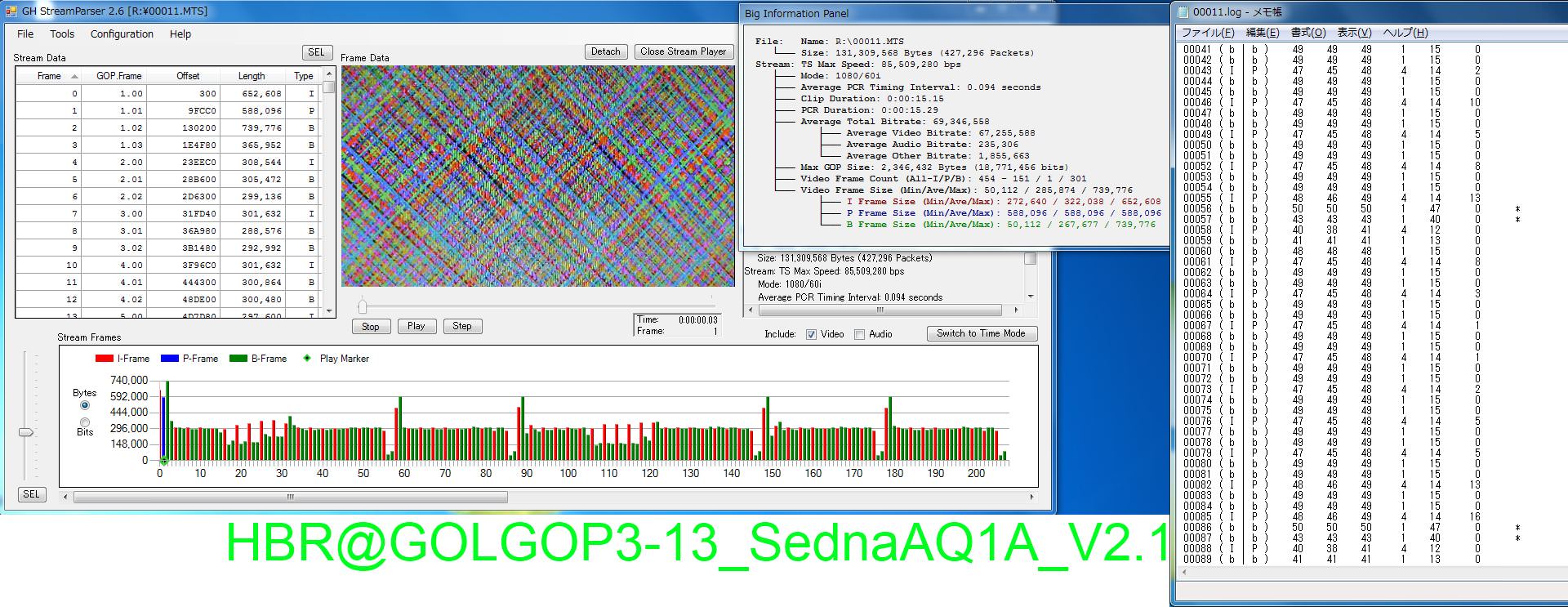This screenshot has height=607, width=1568.
Task: Open the Configuration menu
Action: click(122, 34)
